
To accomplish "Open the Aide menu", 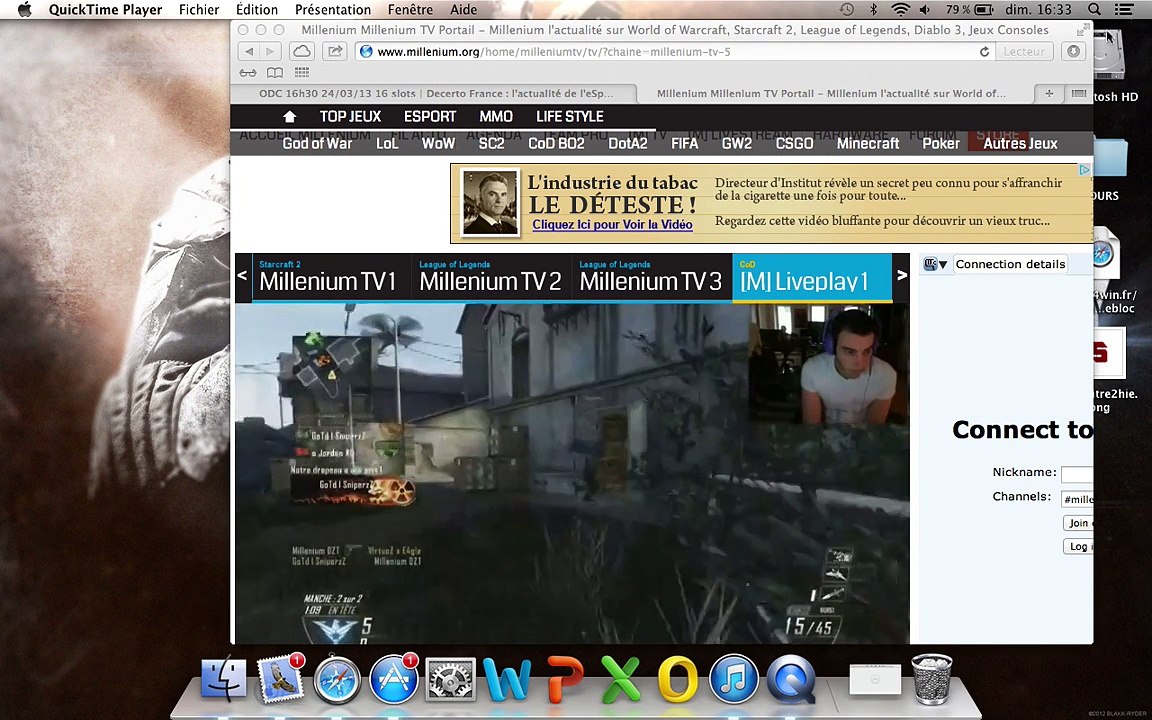I will pos(463,10).
